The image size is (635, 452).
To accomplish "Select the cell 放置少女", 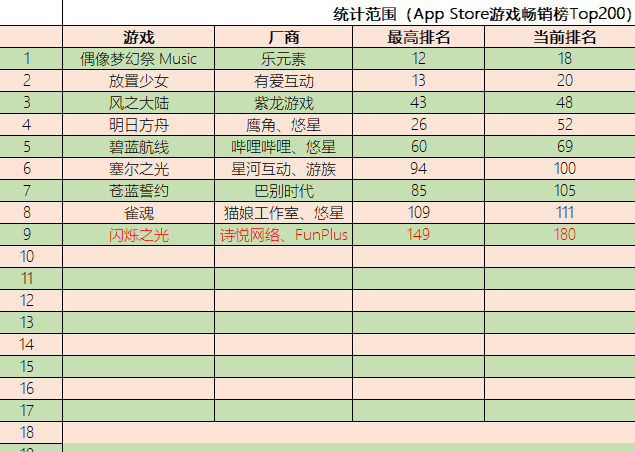I will pyautogui.click(x=139, y=81).
